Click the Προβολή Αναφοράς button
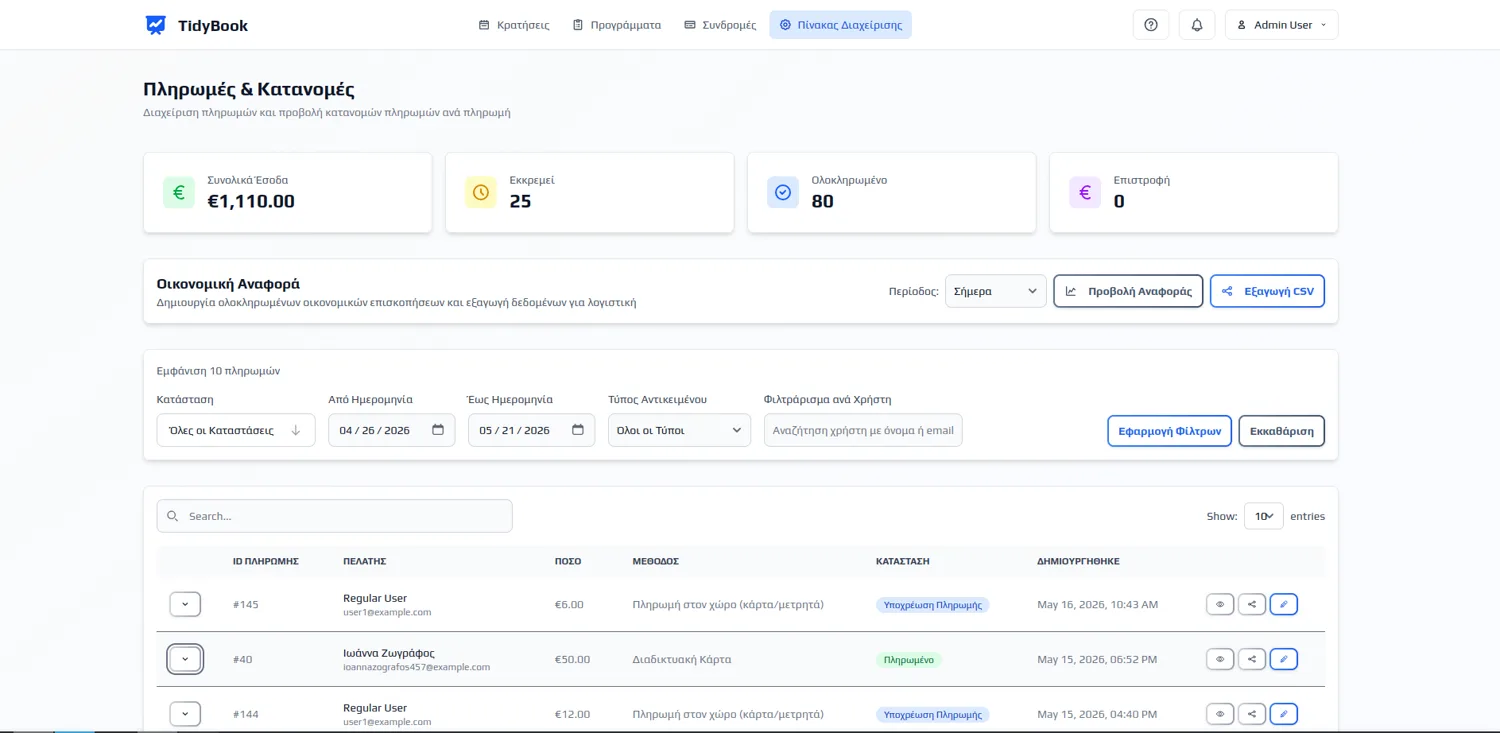Screen dimensions: 1500x733 click(1128, 291)
